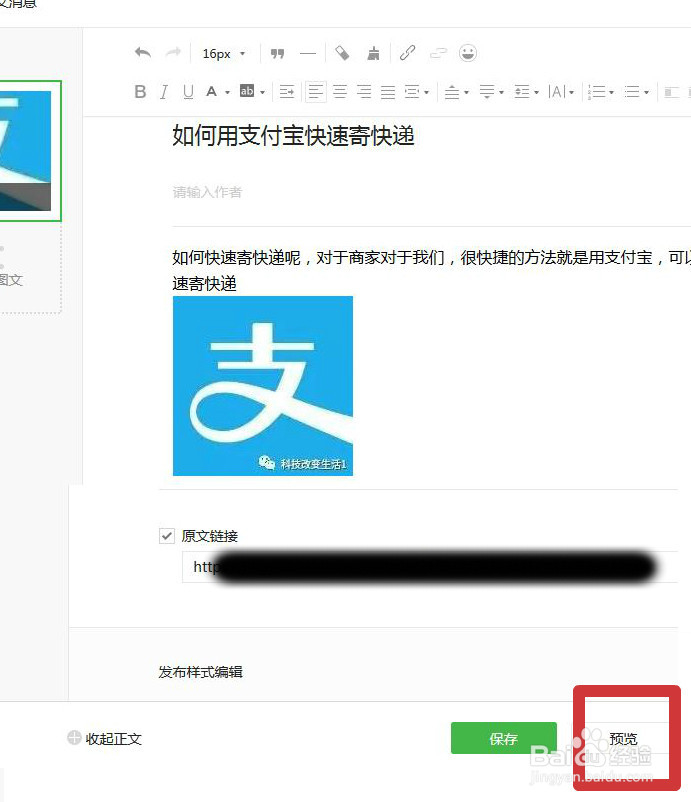Screen dimensions: 691x802
Task: Redo the last edit
Action: point(173,53)
